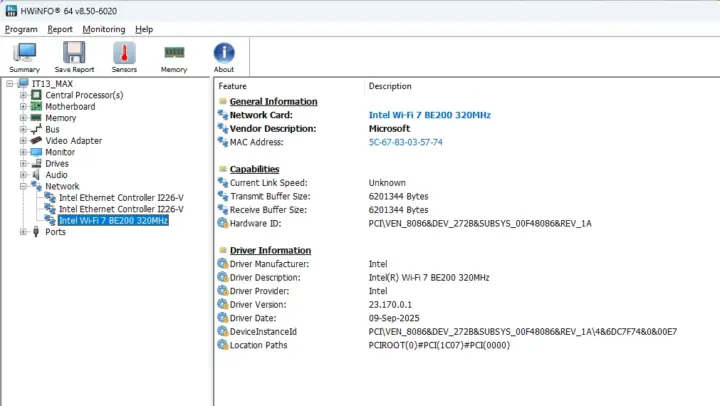Click the Driver Provider value Intel

point(378,291)
